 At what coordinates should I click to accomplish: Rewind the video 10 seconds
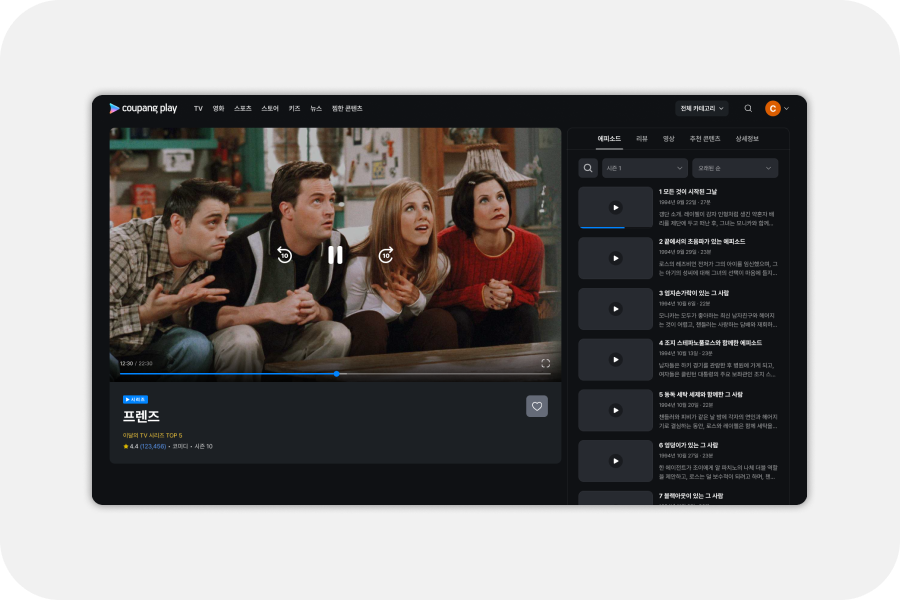(284, 254)
